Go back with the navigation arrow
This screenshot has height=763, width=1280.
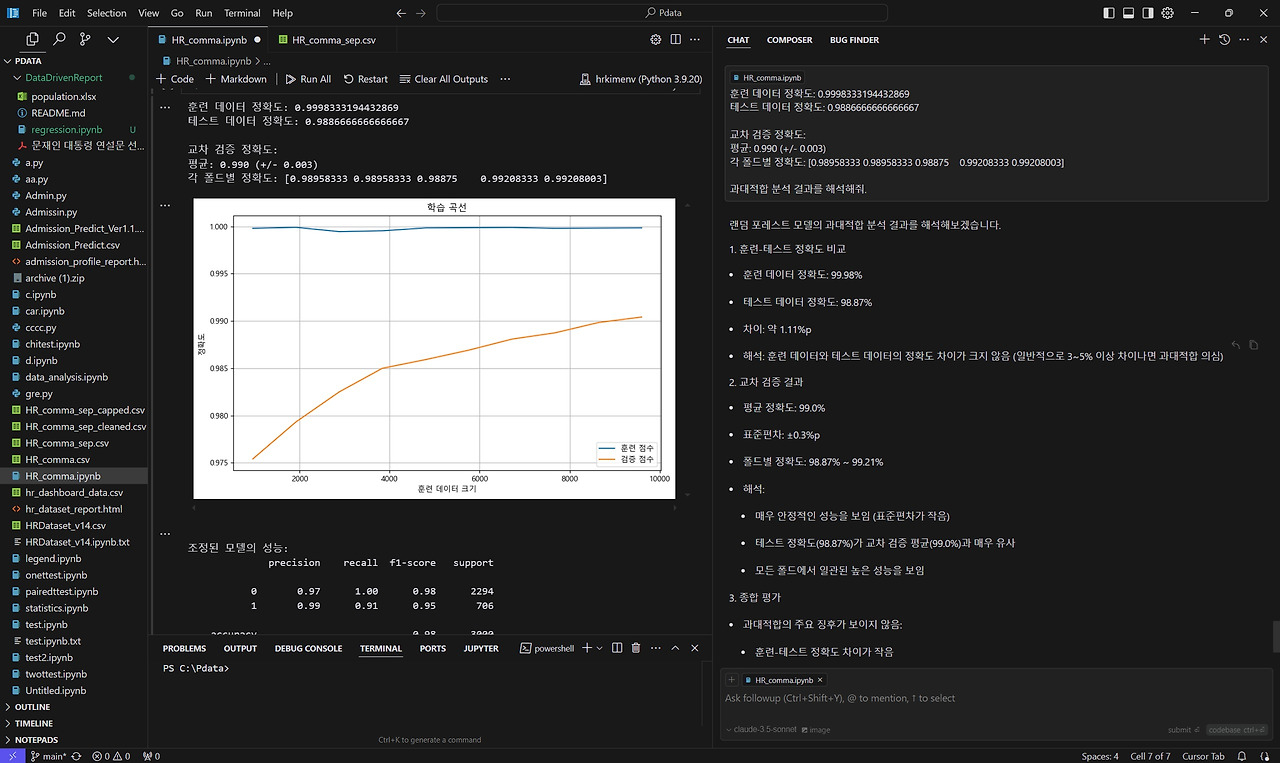[x=401, y=13]
